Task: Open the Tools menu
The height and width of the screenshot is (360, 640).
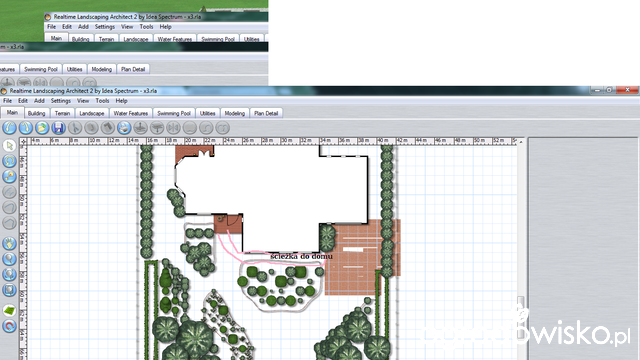Action: [x=102, y=101]
